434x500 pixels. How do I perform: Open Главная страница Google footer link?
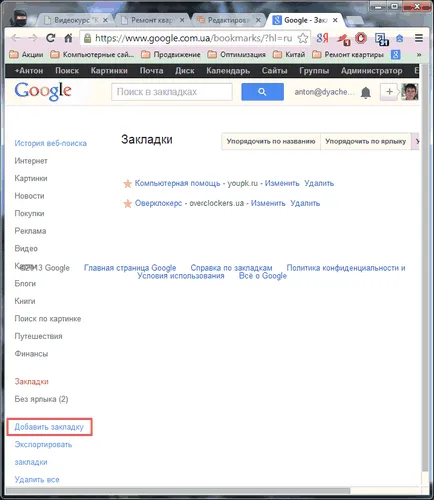tap(130, 268)
